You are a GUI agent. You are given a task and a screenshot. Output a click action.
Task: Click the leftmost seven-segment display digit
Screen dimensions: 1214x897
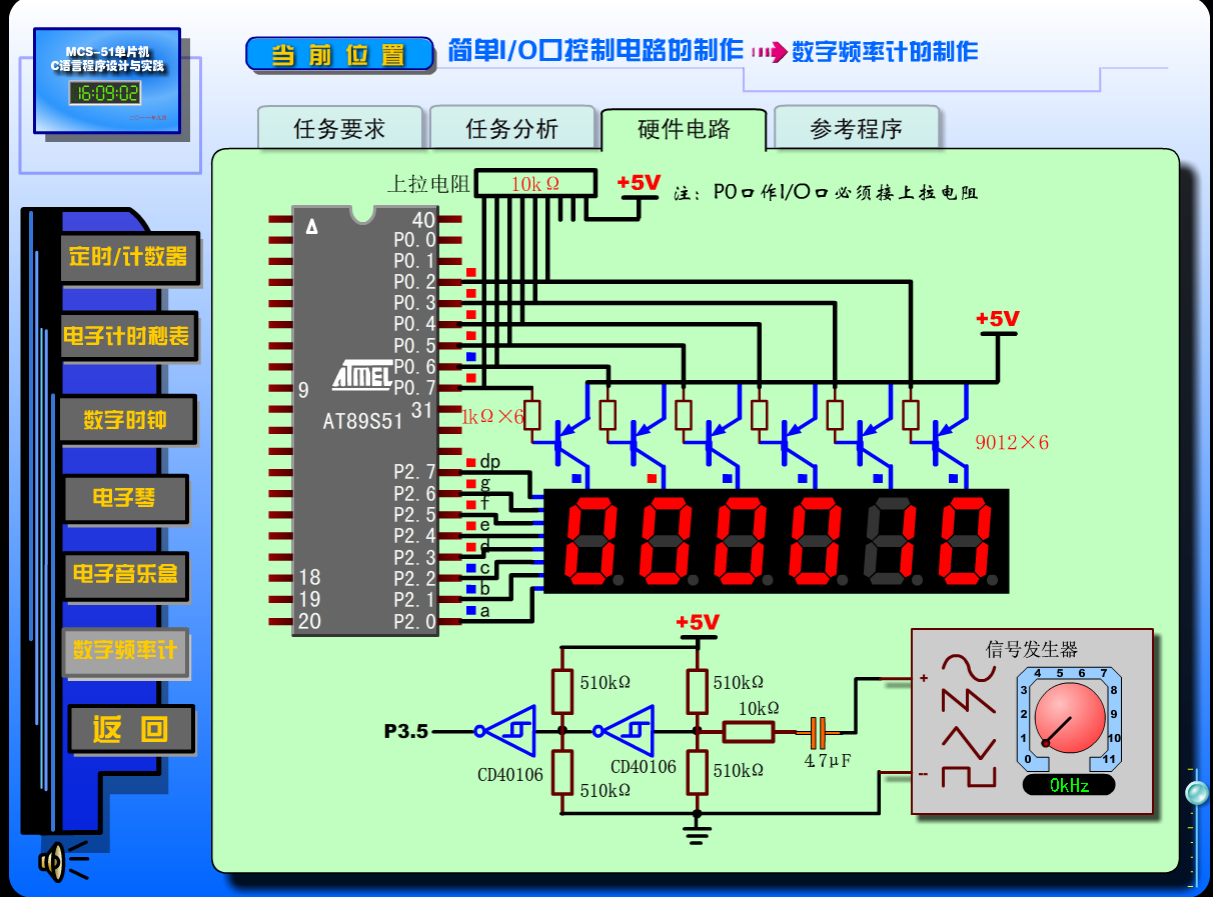click(x=590, y=541)
